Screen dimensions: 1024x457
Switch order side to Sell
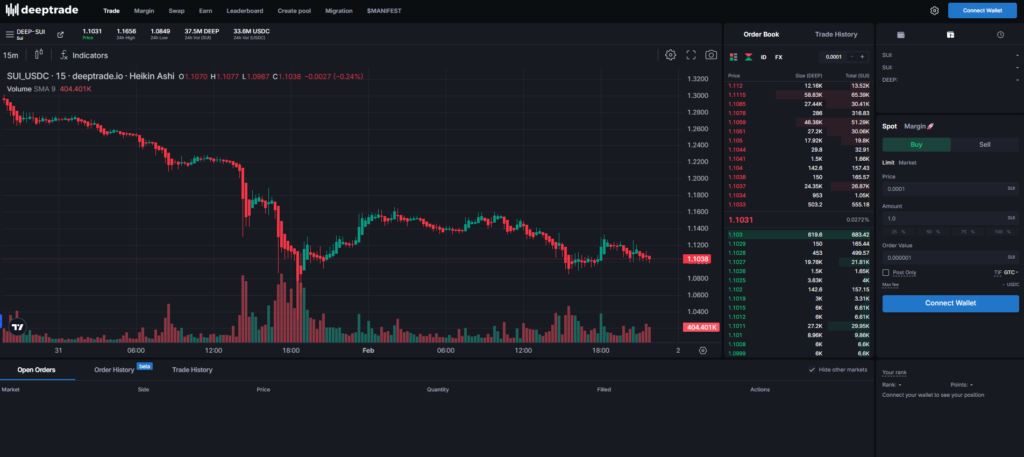(x=984, y=144)
